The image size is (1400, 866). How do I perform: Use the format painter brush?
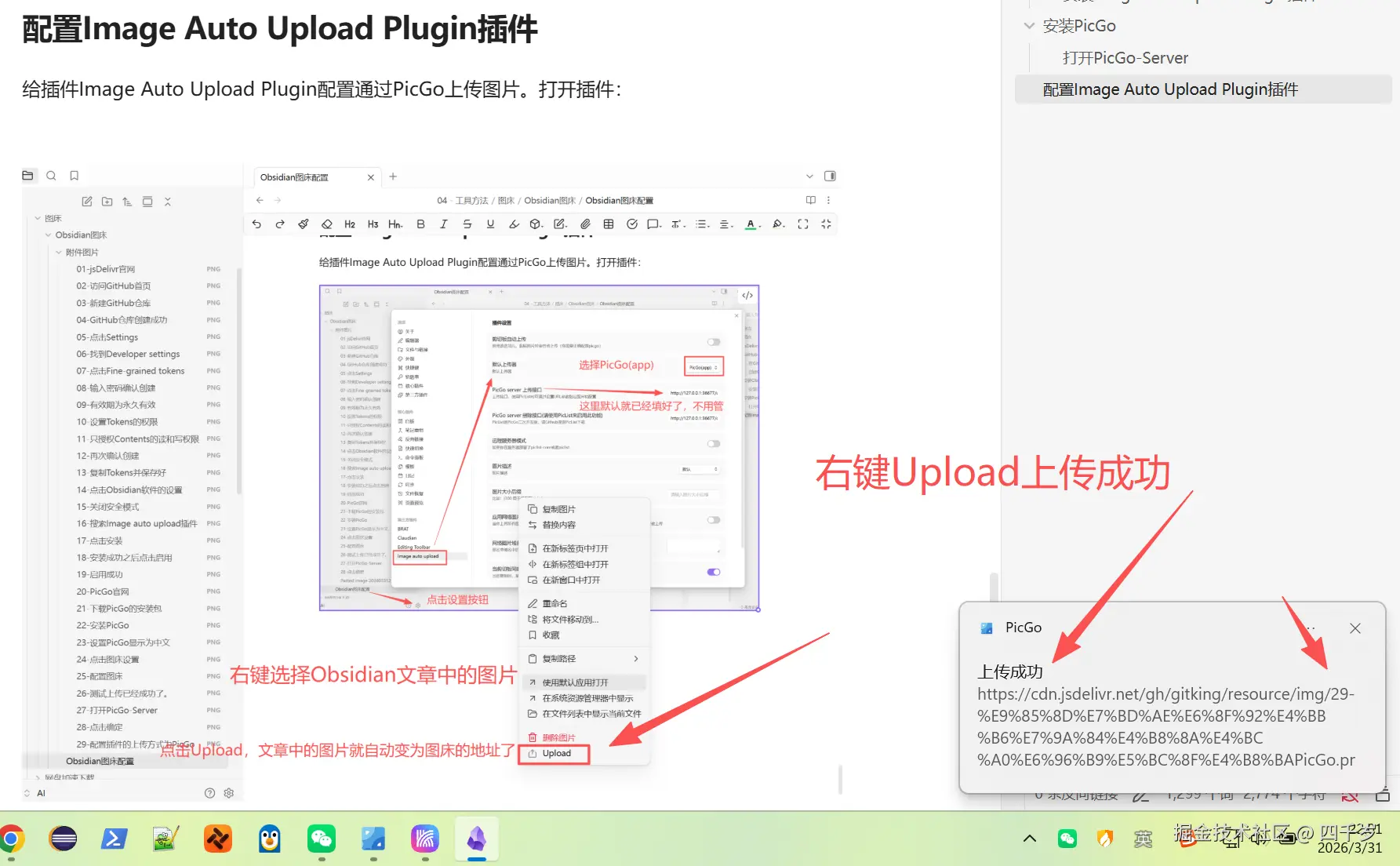pos(304,224)
